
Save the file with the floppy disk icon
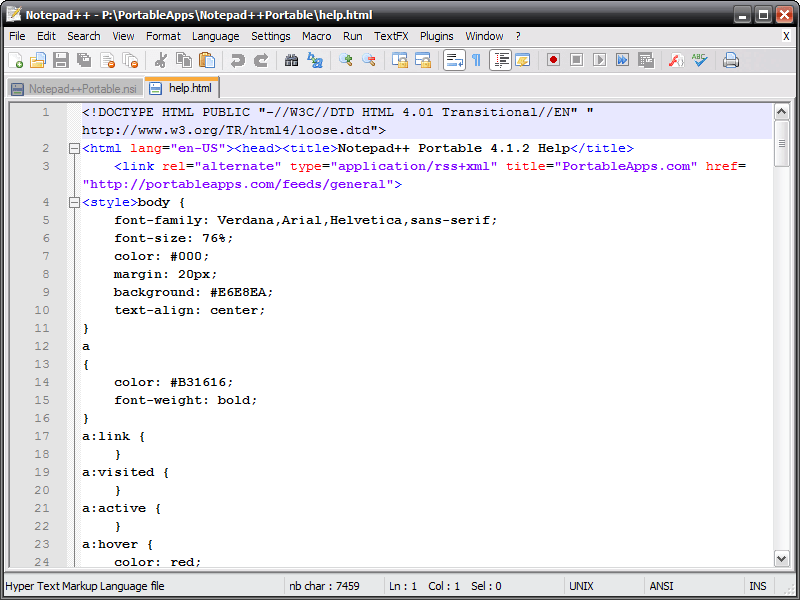point(61,60)
